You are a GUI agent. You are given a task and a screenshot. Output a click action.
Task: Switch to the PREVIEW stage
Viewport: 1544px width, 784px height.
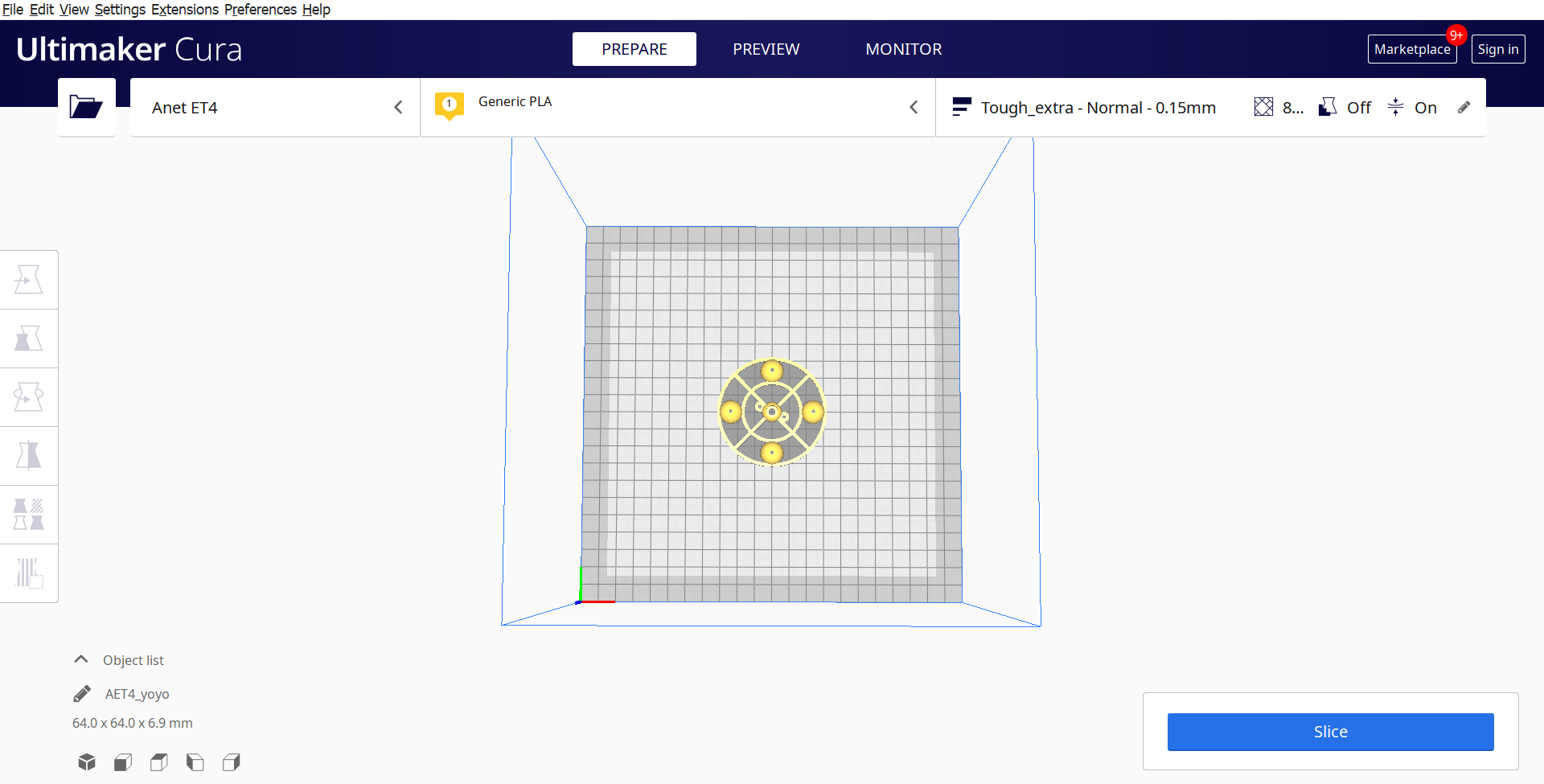click(x=766, y=49)
